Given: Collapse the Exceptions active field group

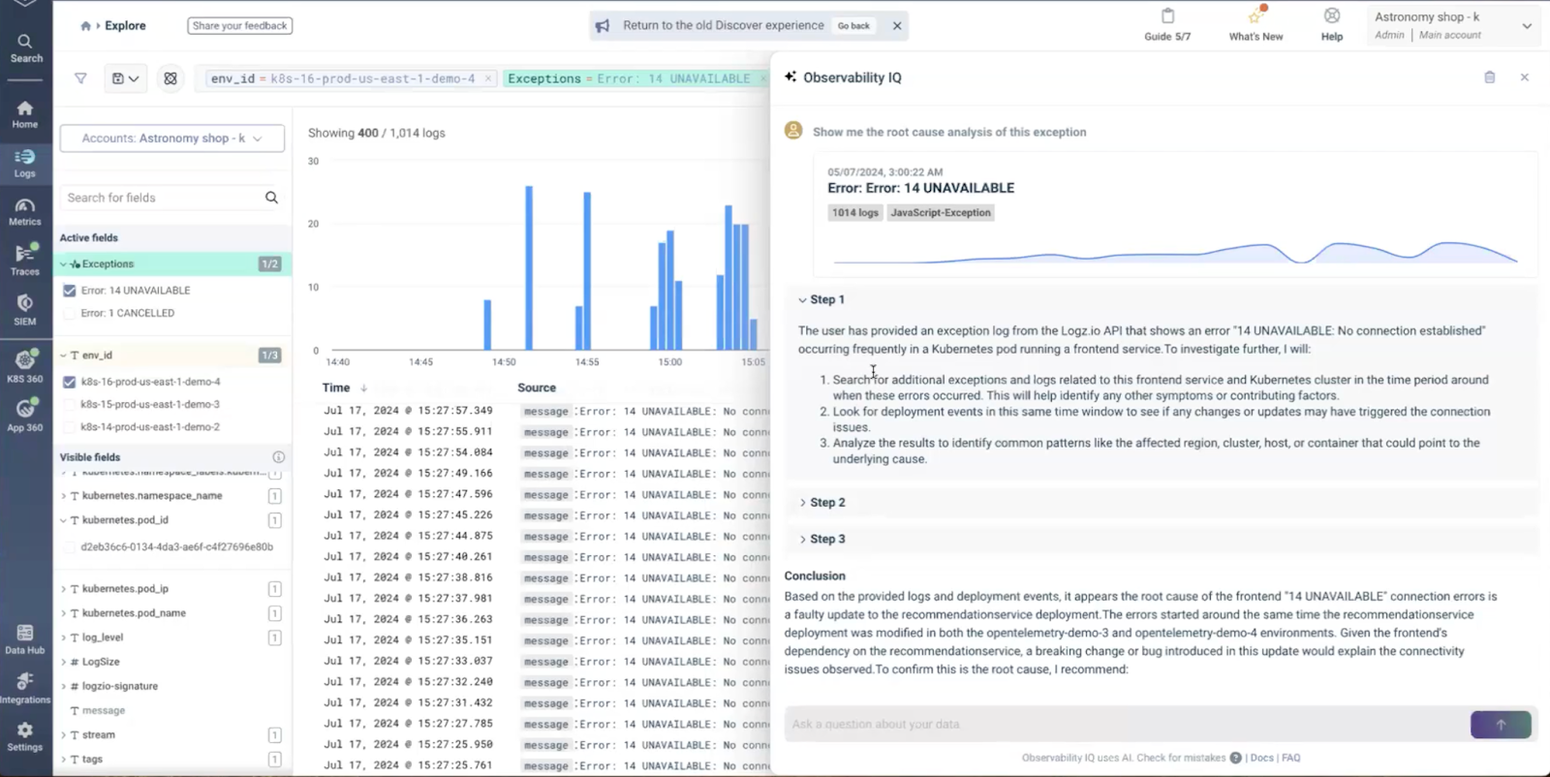Looking at the screenshot, I should (62, 263).
